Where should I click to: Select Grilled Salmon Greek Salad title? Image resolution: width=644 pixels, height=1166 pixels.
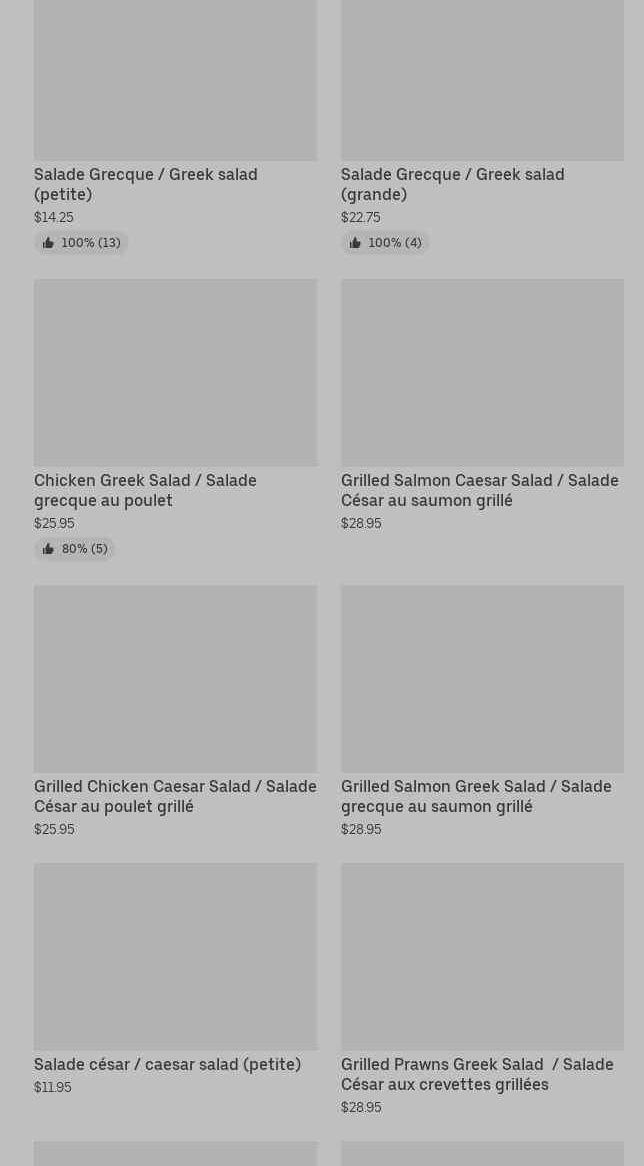(476, 796)
